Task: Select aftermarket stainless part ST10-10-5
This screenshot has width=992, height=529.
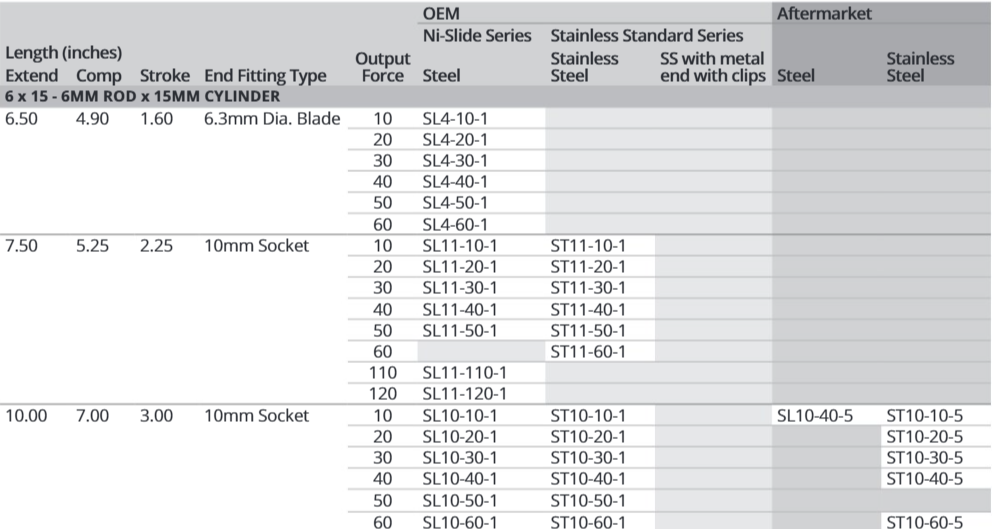Action: click(x=924, y=416)
